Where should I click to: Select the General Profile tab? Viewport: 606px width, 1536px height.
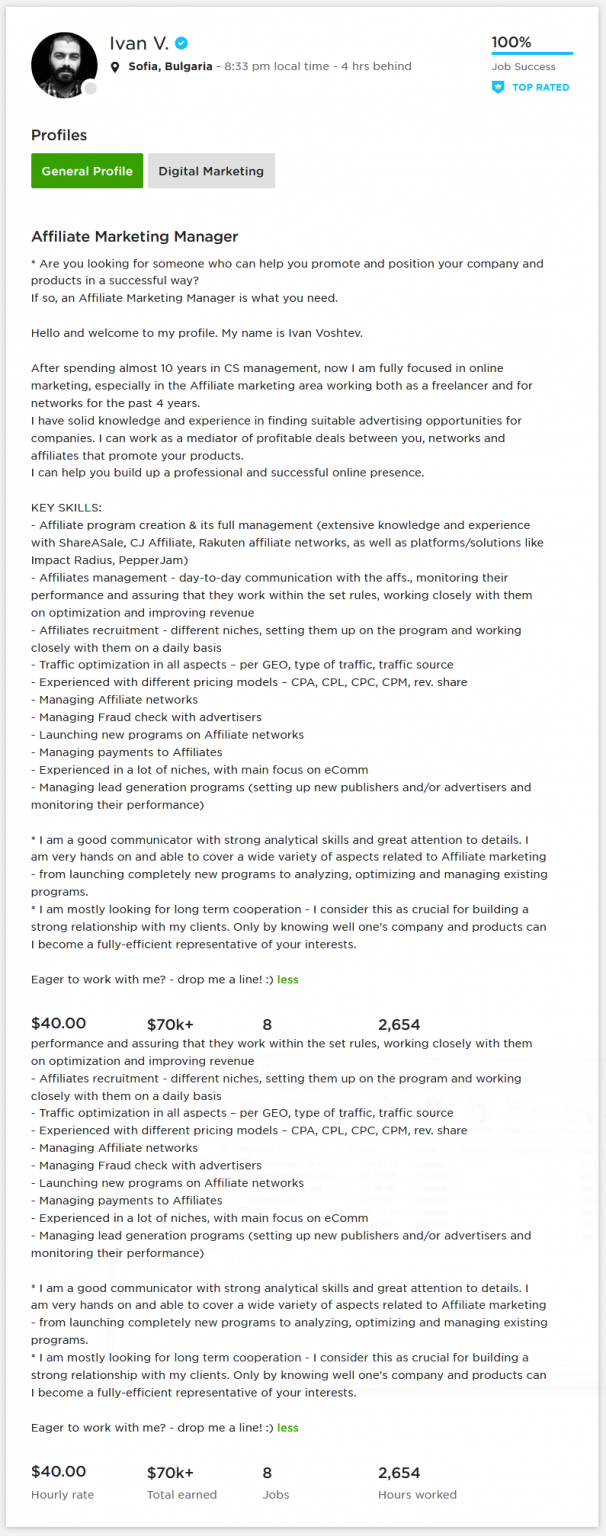pos(87,171)
